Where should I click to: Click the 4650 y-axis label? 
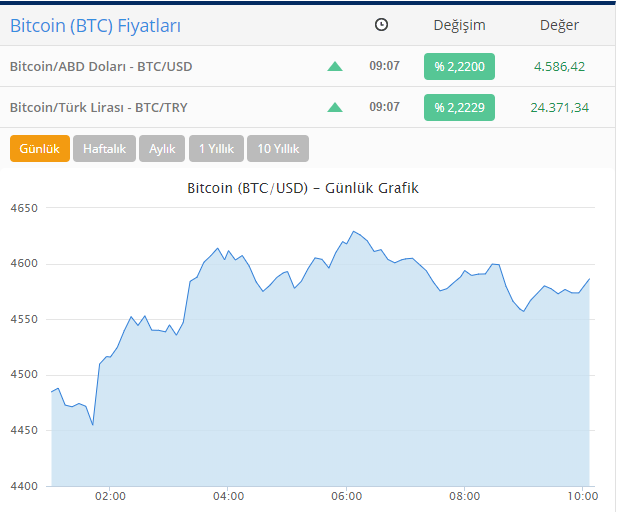tap(24, 208)
